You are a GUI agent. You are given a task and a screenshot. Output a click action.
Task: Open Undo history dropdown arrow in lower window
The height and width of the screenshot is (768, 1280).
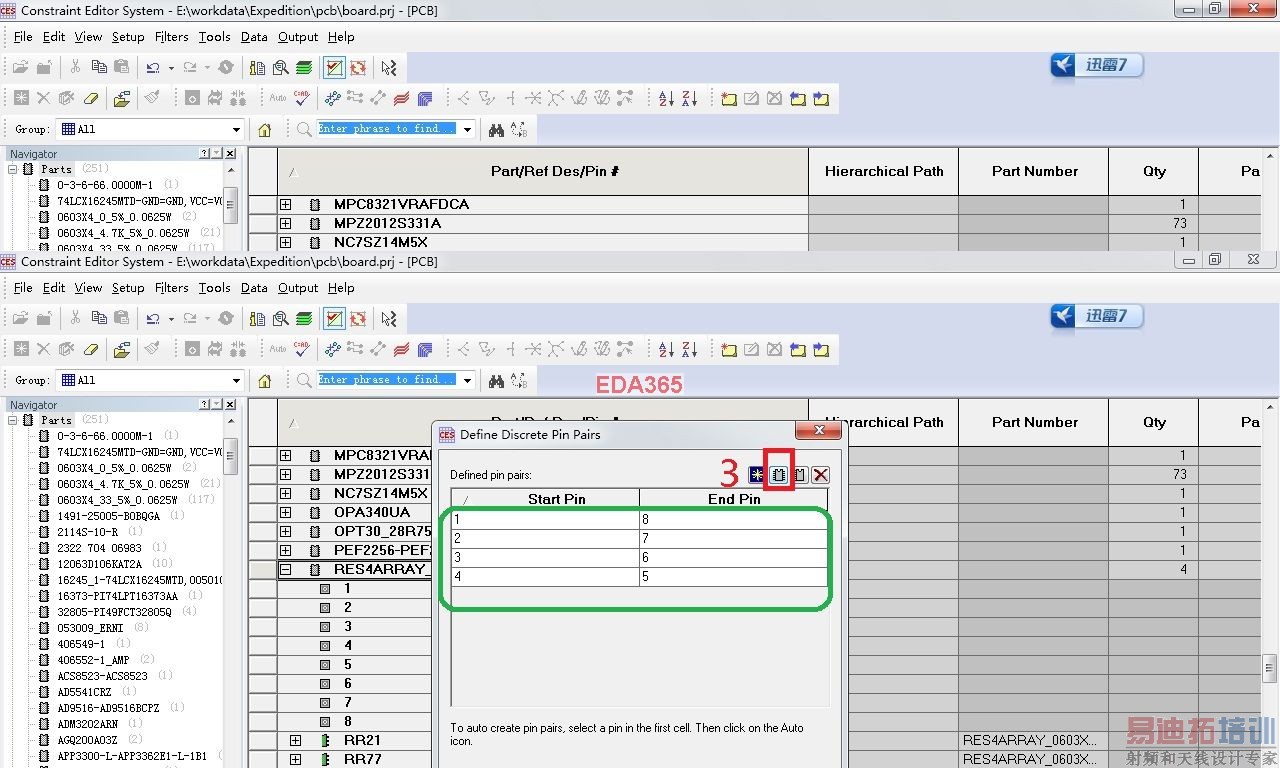tap(171, 319)
